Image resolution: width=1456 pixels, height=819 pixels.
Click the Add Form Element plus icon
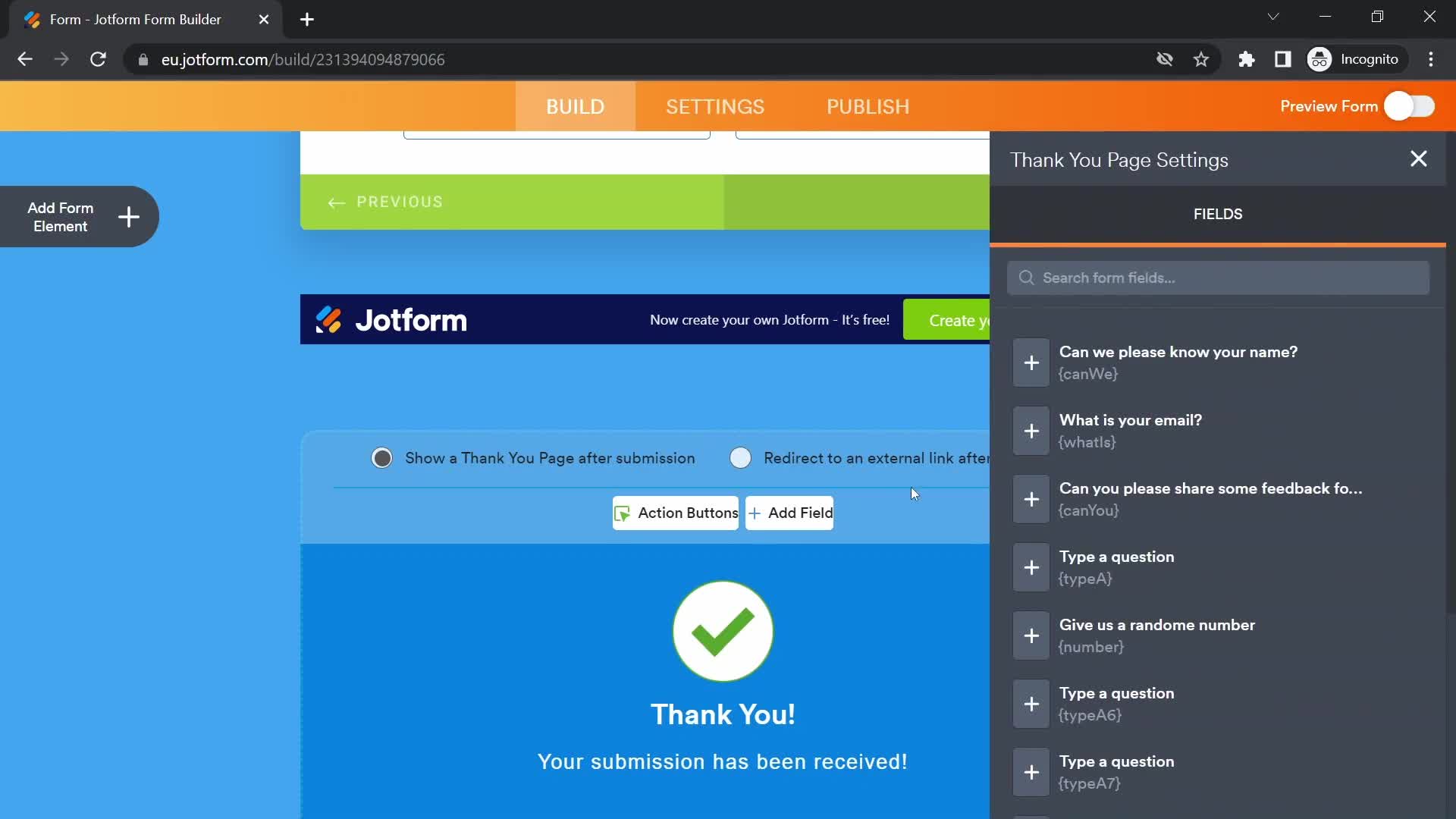click(128, 217)
